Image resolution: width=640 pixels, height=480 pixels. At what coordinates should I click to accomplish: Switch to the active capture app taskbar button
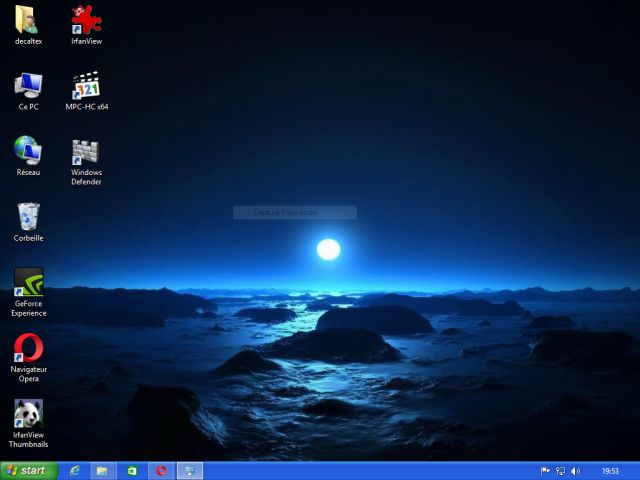coord(190,471)
